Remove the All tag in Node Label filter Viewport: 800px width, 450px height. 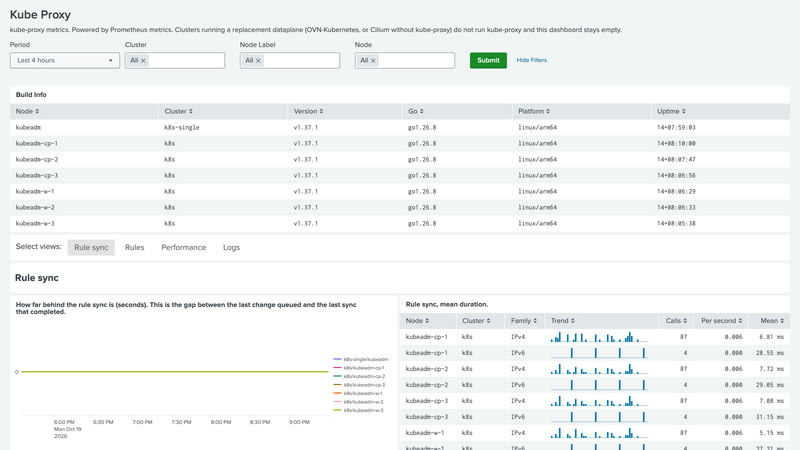click(258, 61)
